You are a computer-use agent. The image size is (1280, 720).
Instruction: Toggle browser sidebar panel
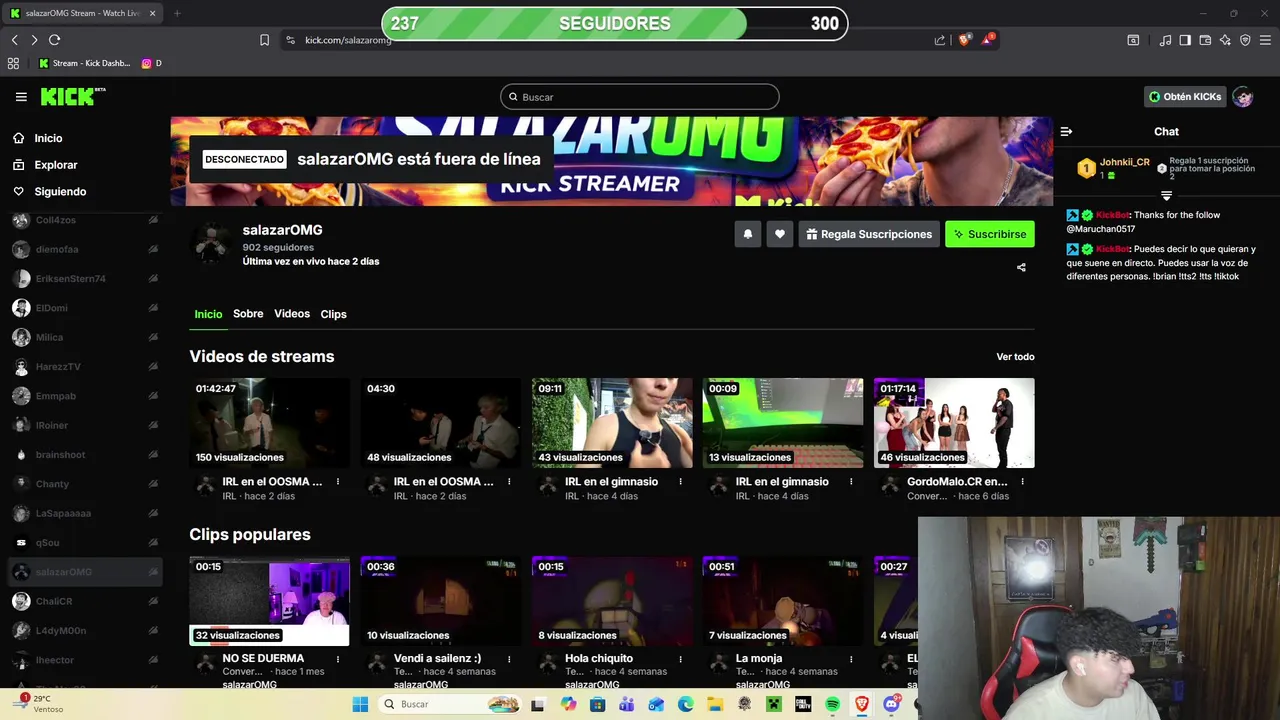point(1185,40)
